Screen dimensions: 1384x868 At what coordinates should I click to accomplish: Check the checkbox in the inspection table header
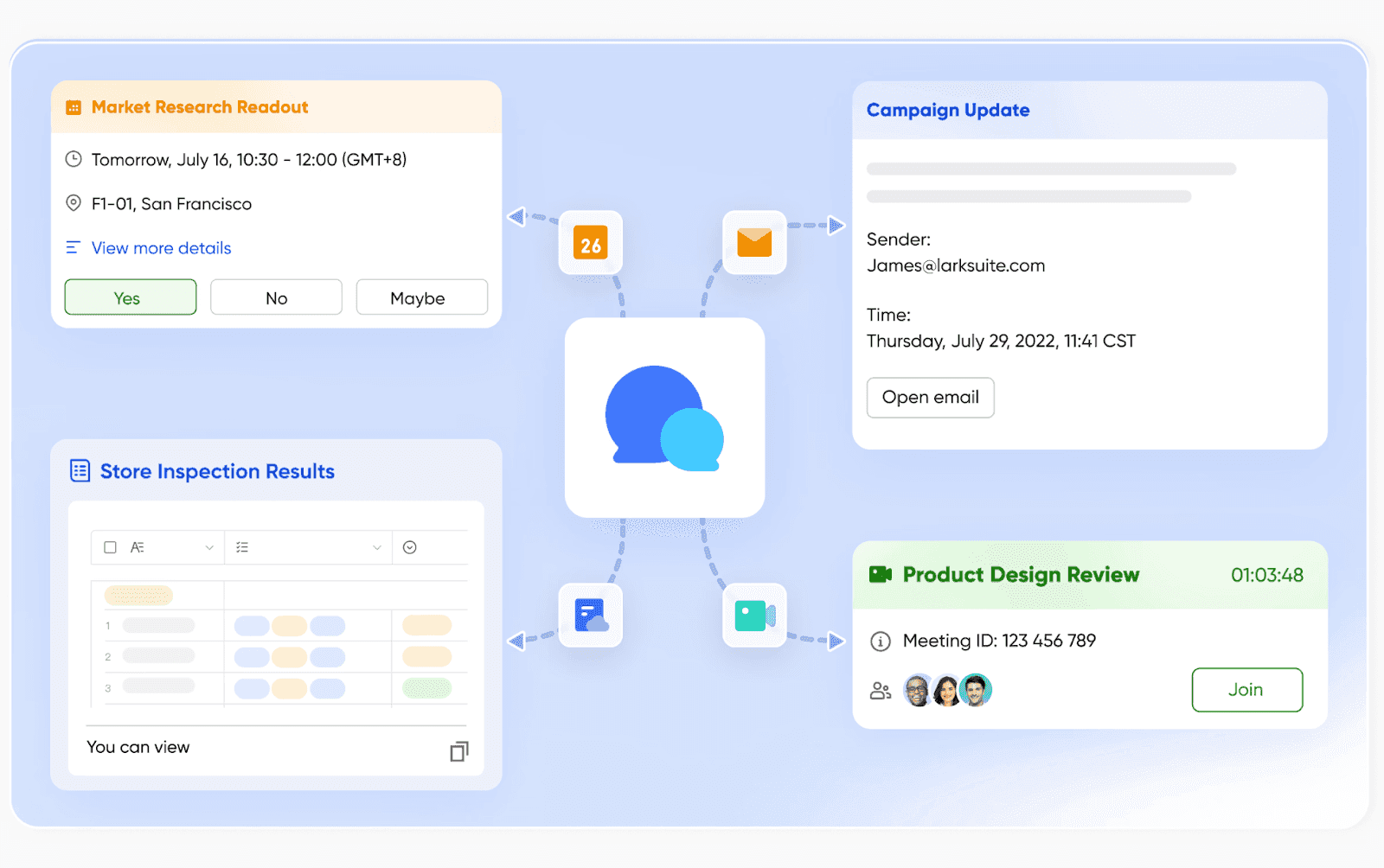(x=111, y=546)
